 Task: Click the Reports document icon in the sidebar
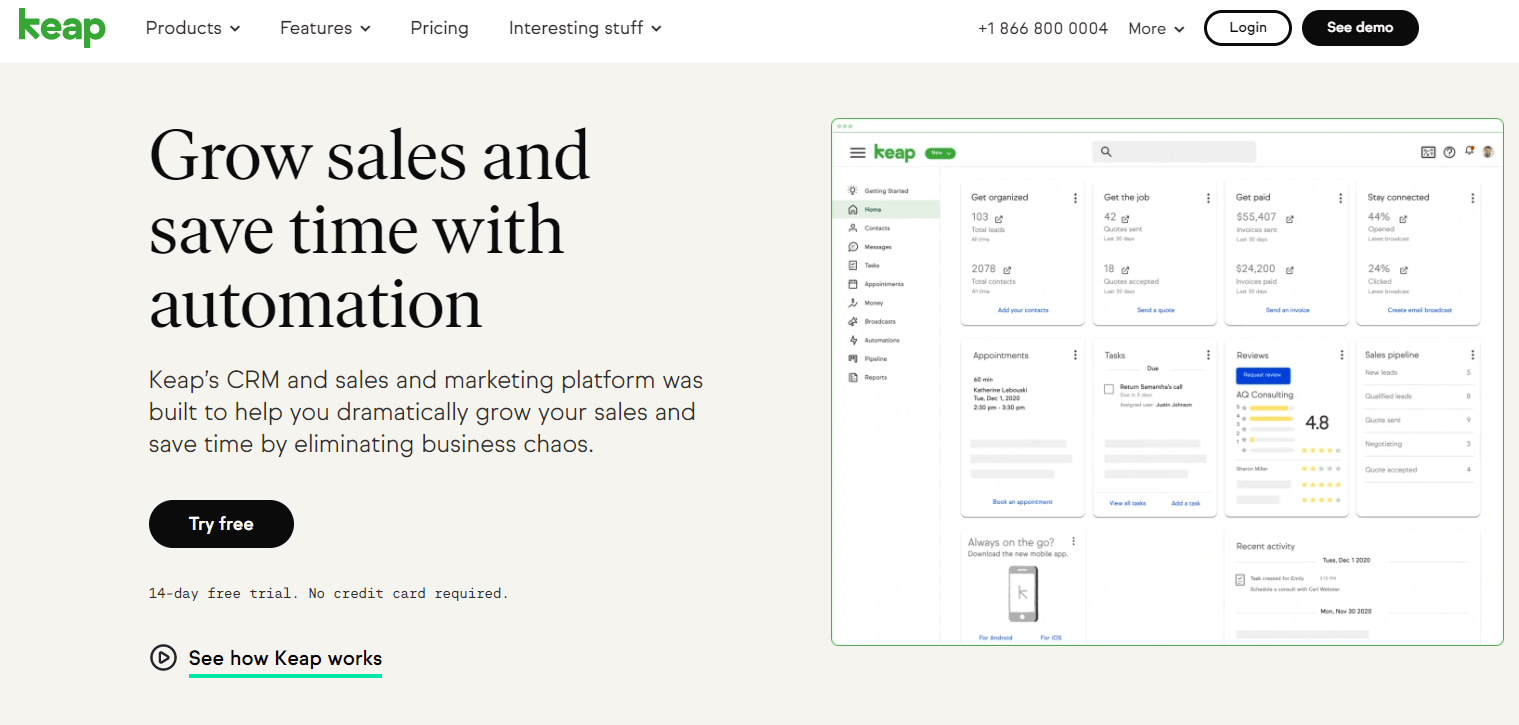click(853, 378)
